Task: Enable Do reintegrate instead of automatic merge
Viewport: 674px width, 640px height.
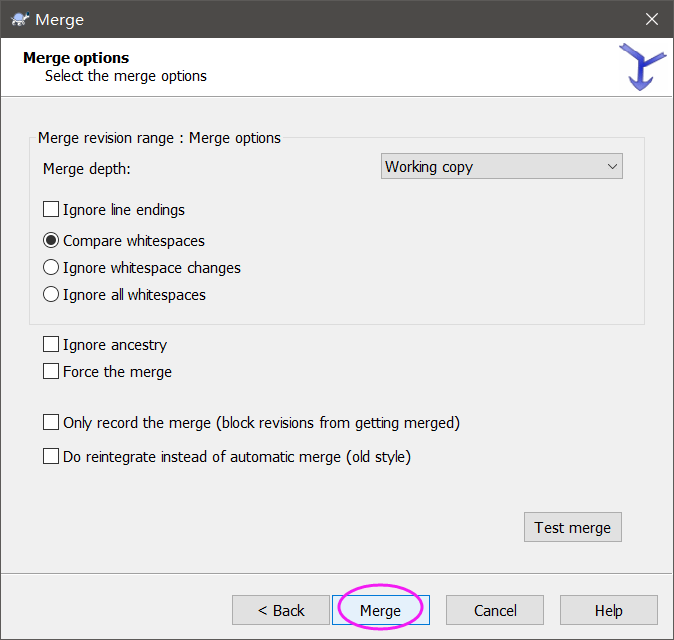Action: pyautogui.click(x=52, y=457)
